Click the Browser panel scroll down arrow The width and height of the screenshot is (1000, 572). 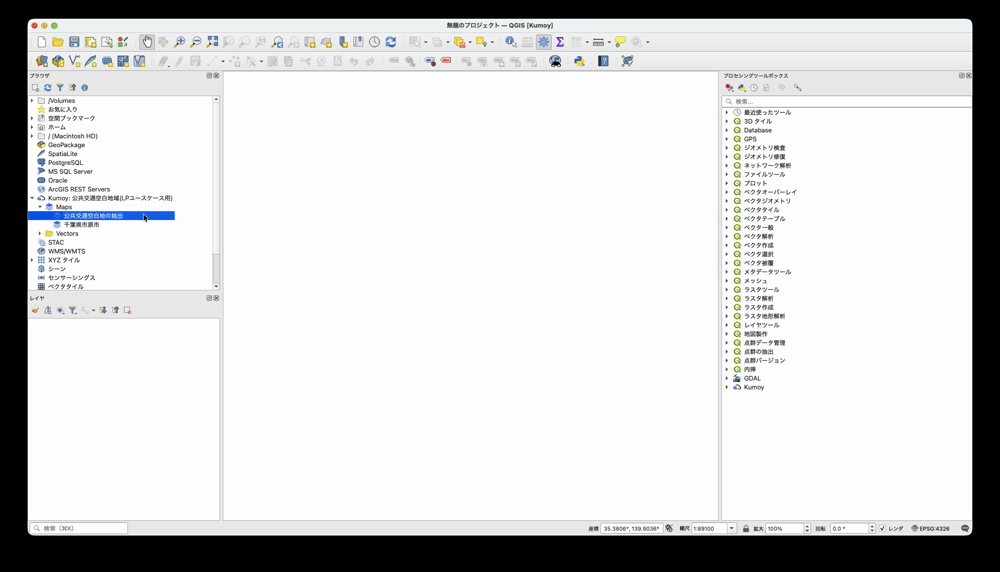tap(216, 287)
